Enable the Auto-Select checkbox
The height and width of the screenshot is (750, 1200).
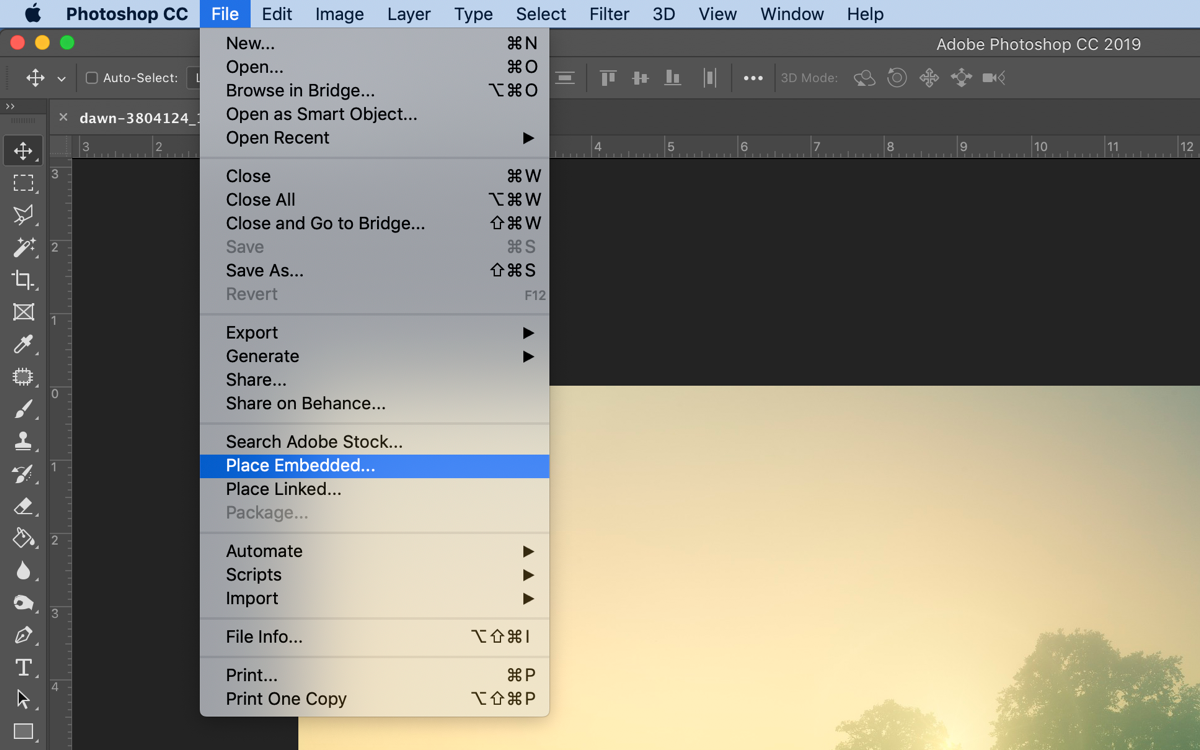coord(92,78)
